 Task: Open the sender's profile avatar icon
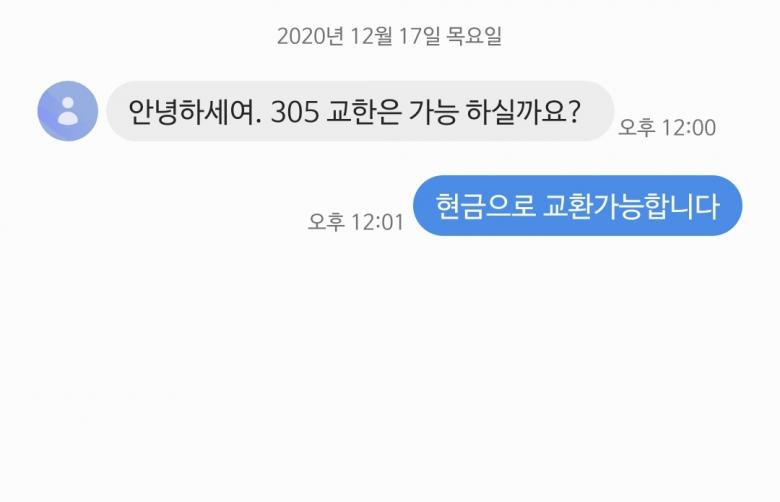coord(68,111)
